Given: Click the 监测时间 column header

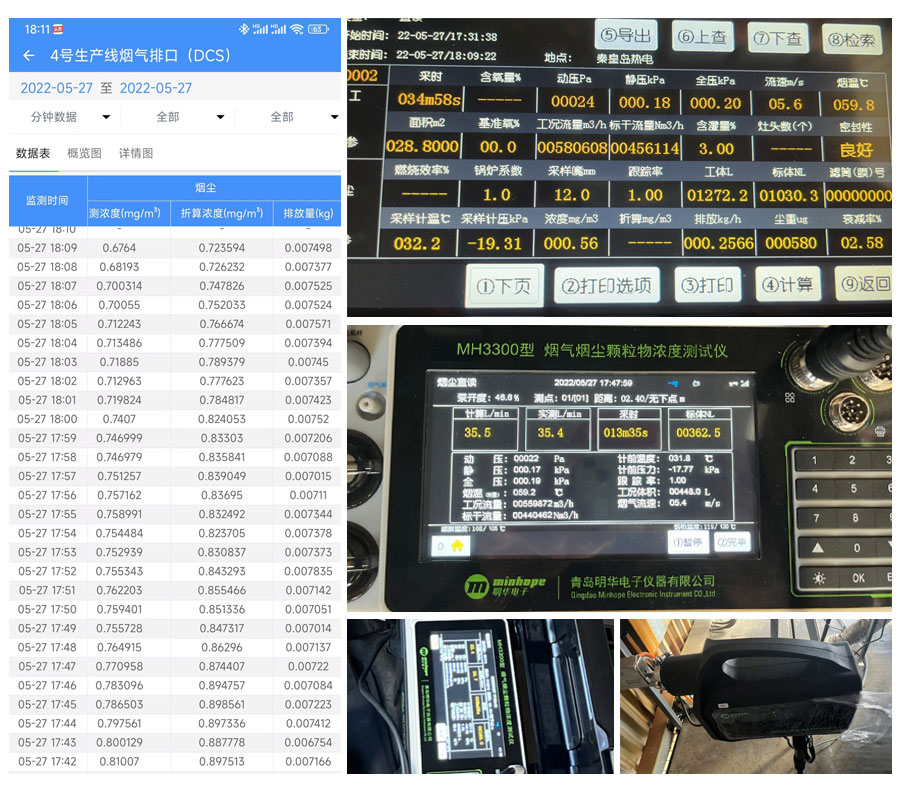Looking at the screenshot, I should pos(48,200).
